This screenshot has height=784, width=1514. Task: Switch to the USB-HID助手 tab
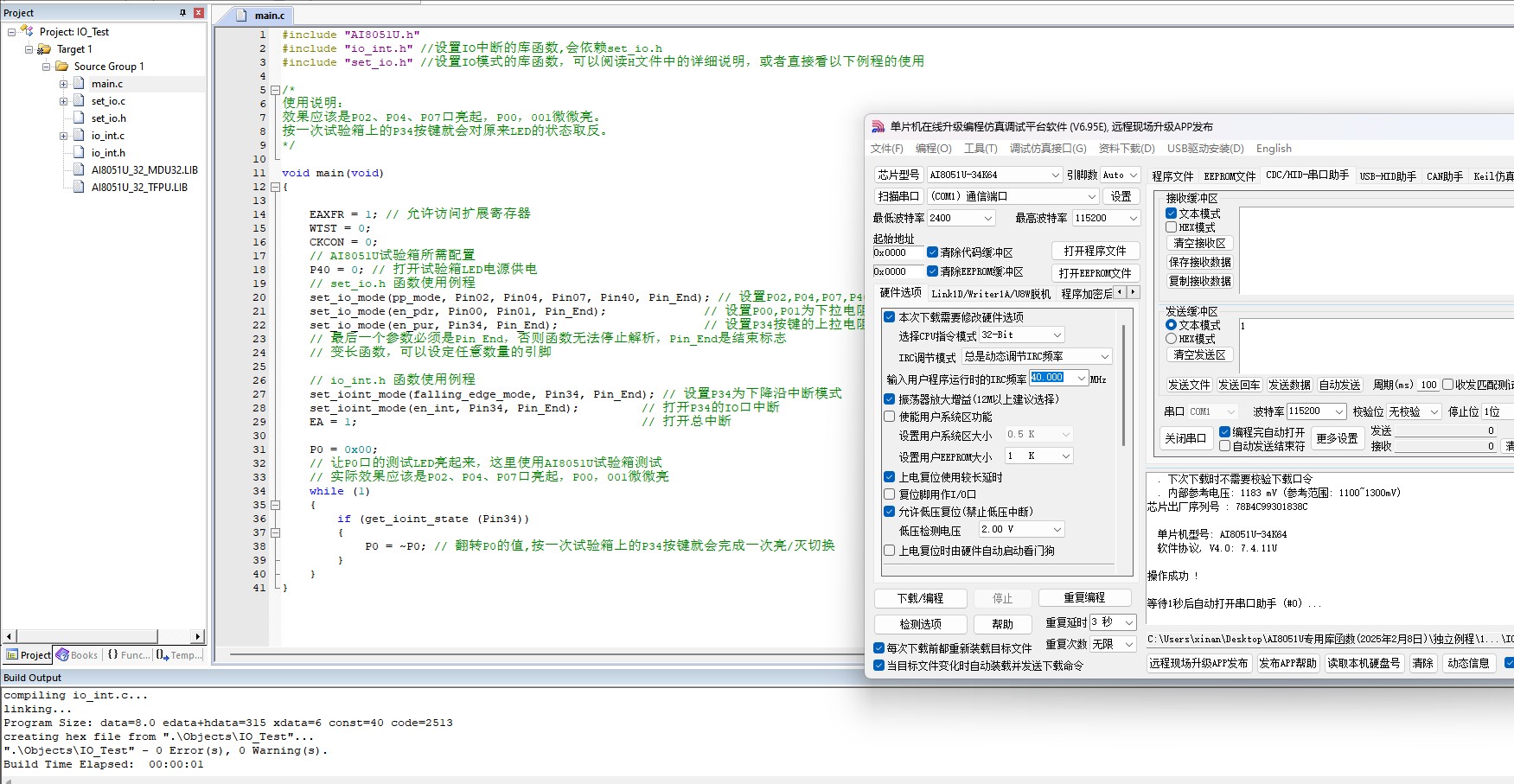pos(1388,176)
